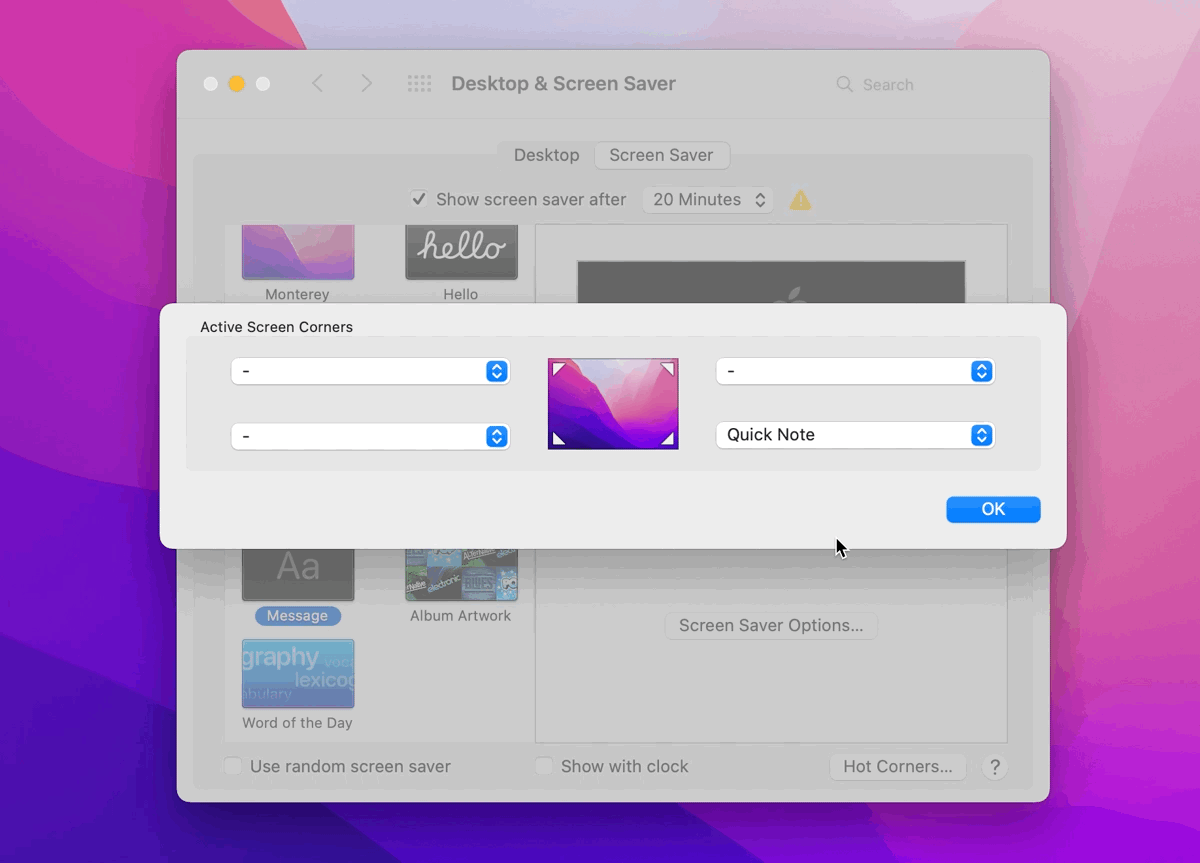The image size is (1200, 863).
Task: Click the desktop preview thumbnail in Active Screen Corners
Action: pos(613,404)
